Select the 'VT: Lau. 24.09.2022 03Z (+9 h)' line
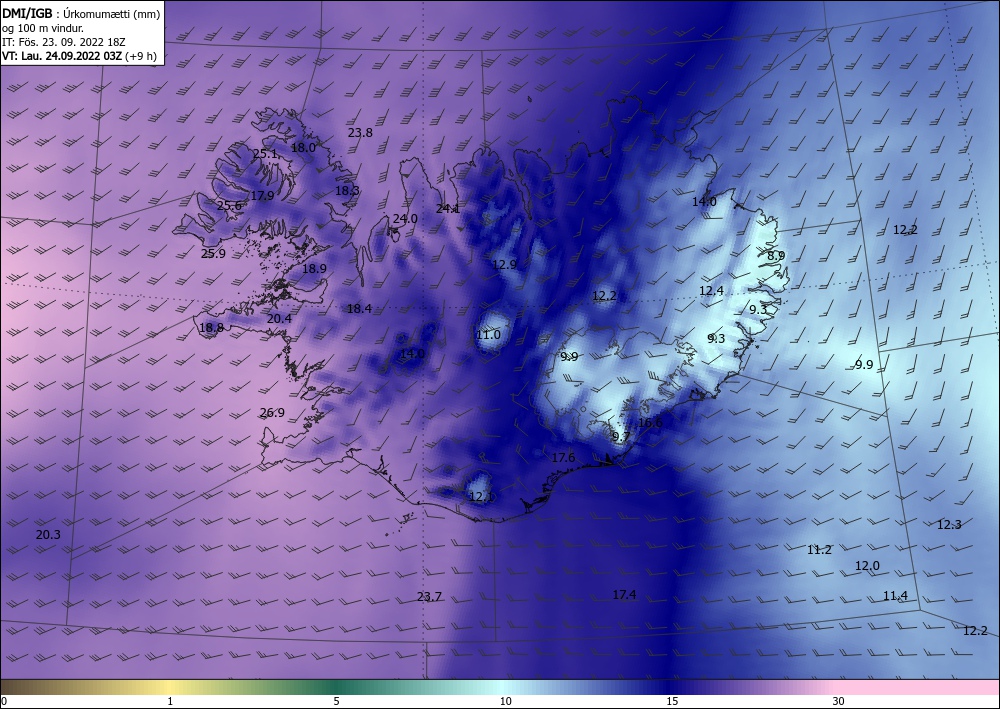The width and height of the screenshot is (1000, 709). click(79, 56)
